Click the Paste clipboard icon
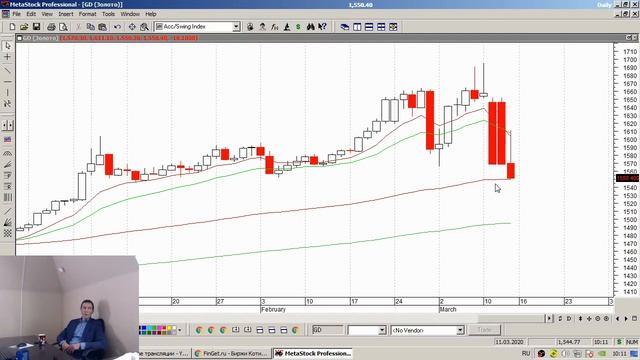 (102, 27)
